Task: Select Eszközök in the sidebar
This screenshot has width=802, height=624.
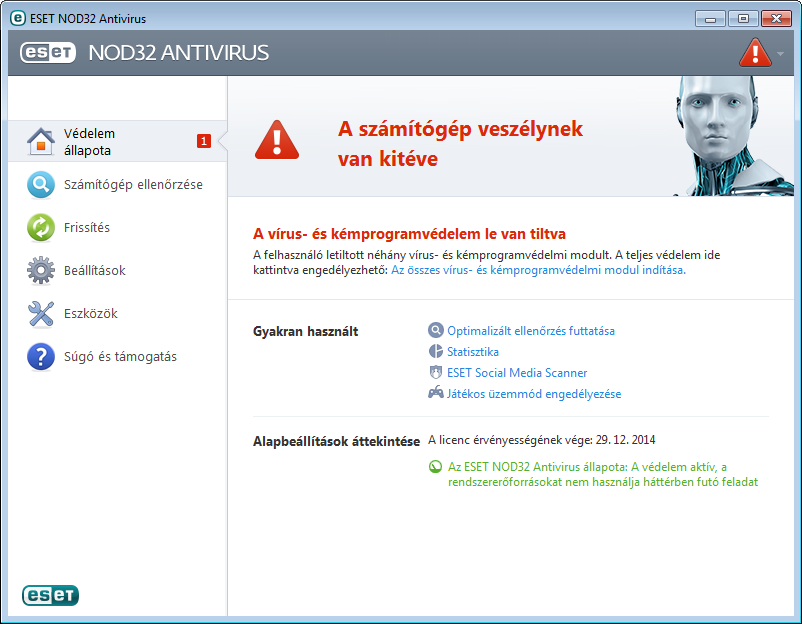Action: coord(118,313)
